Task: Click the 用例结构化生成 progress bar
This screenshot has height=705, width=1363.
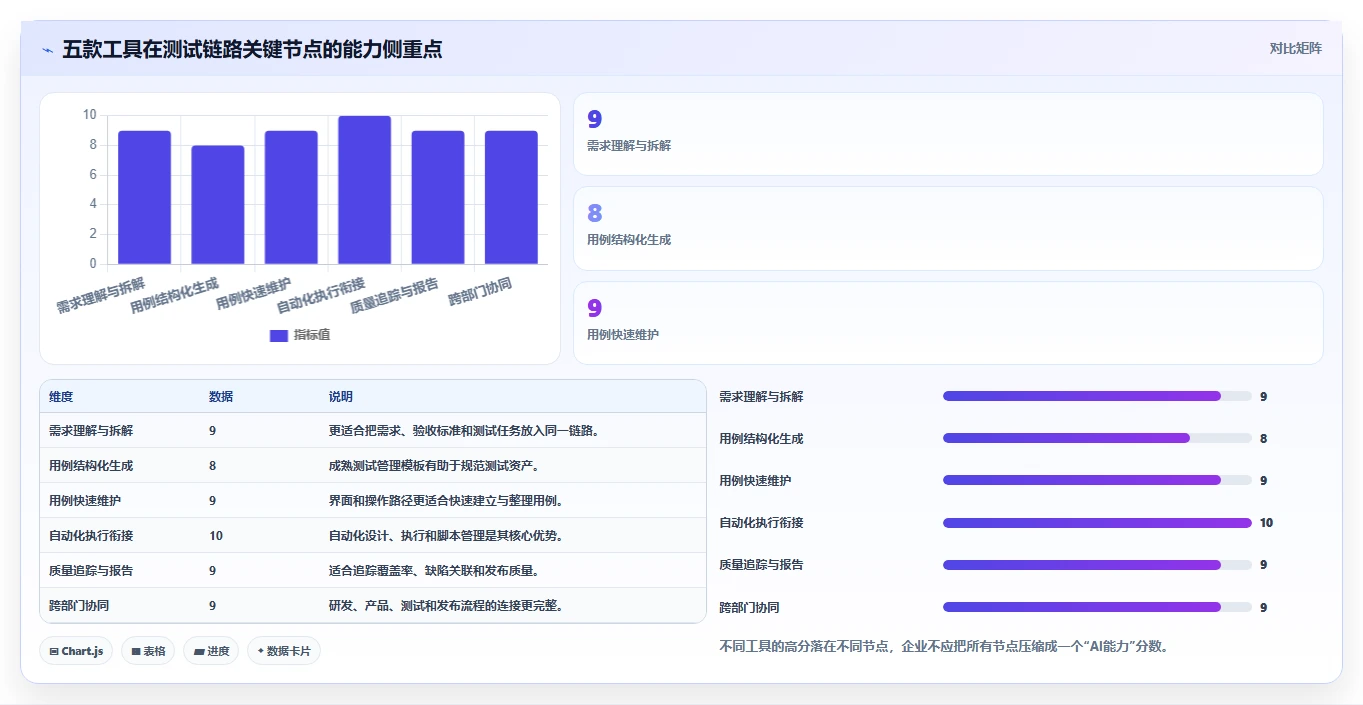Action: 1097,438
